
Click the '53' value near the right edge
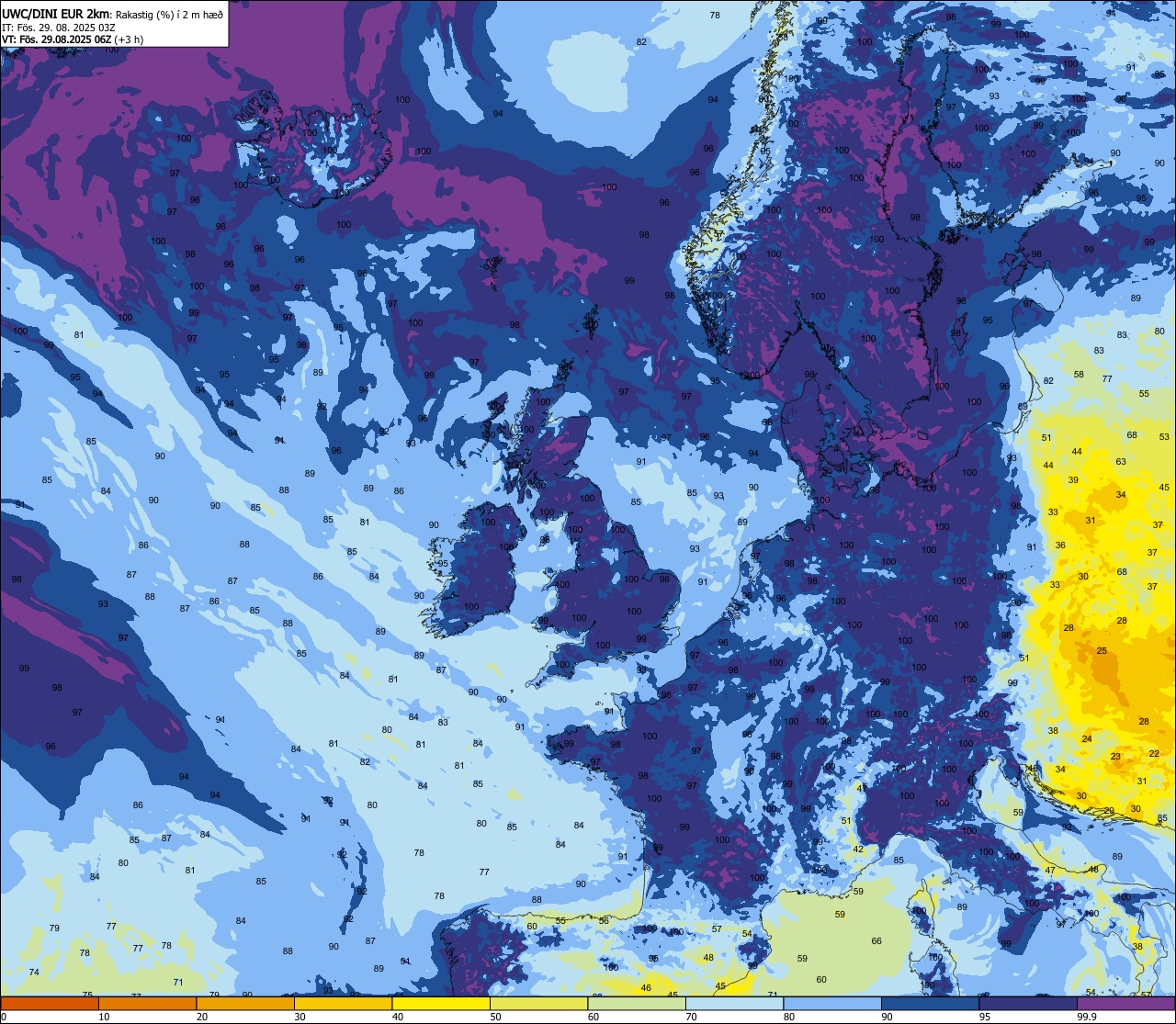1164,437
